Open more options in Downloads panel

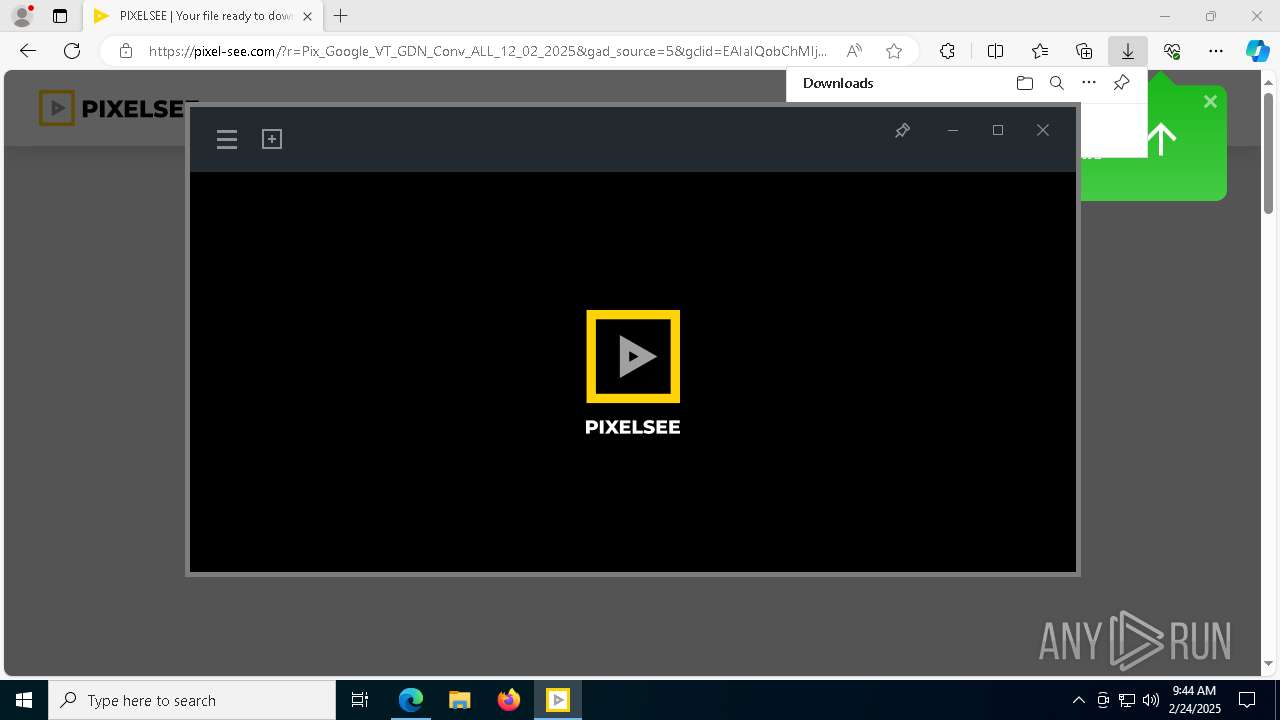[x=1089, y=83]
